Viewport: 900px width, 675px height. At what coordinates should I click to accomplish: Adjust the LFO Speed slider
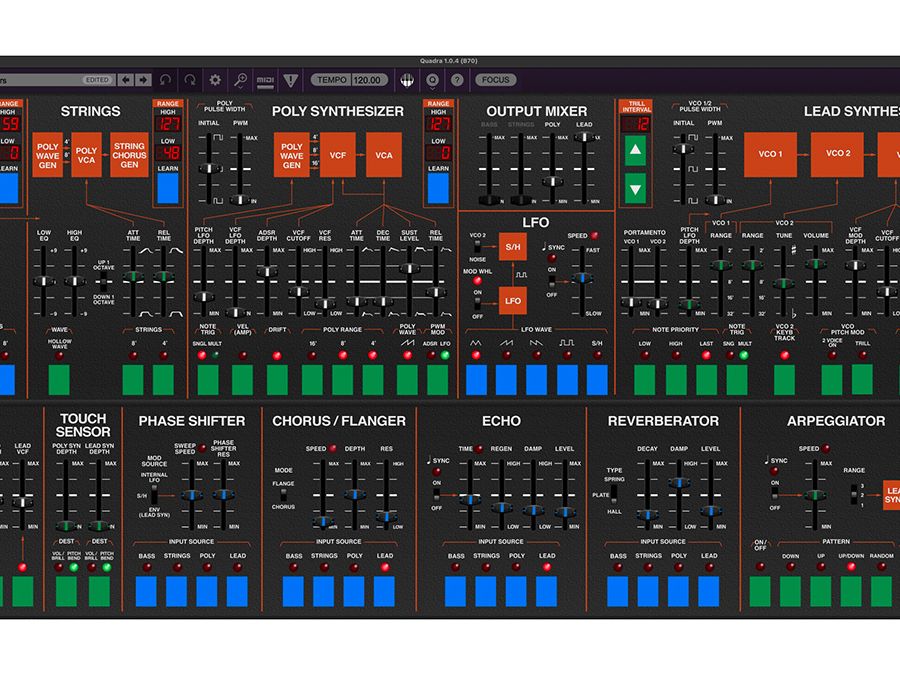point(582,278)
